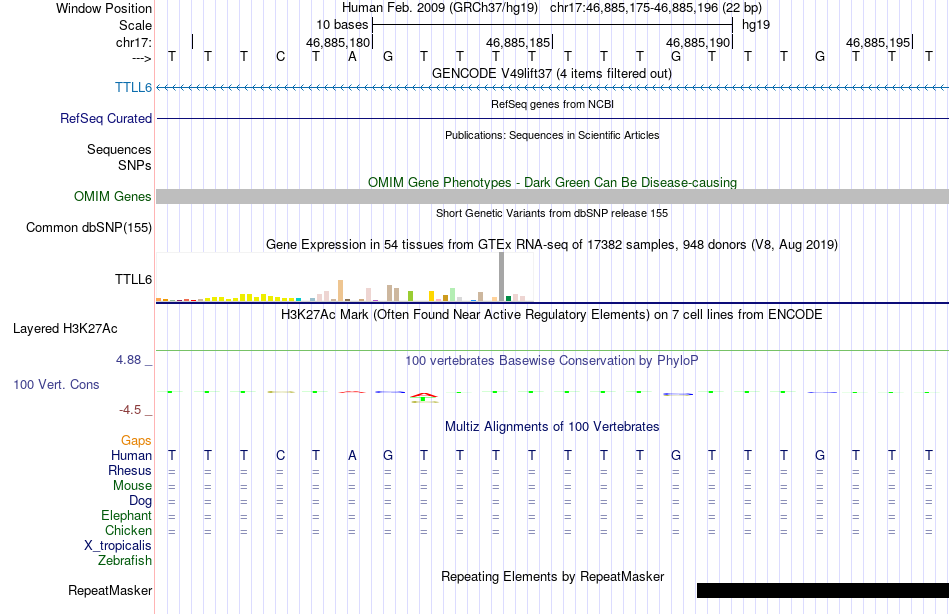Click the red PhyloP conservation peak

(x=424, y=396)
